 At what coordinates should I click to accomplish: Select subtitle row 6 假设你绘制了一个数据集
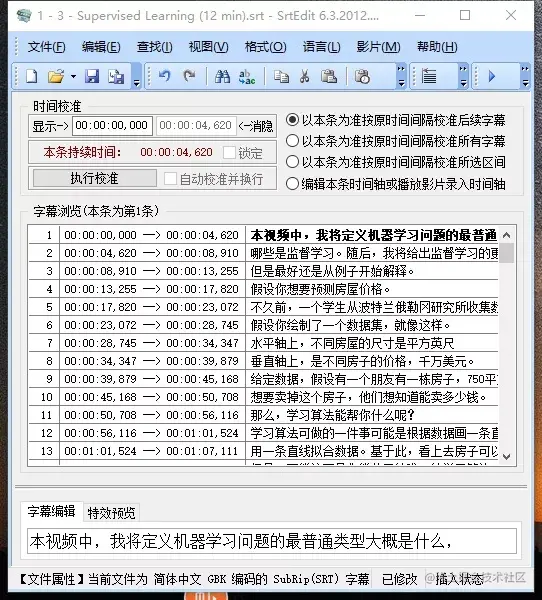click(263, 325)
